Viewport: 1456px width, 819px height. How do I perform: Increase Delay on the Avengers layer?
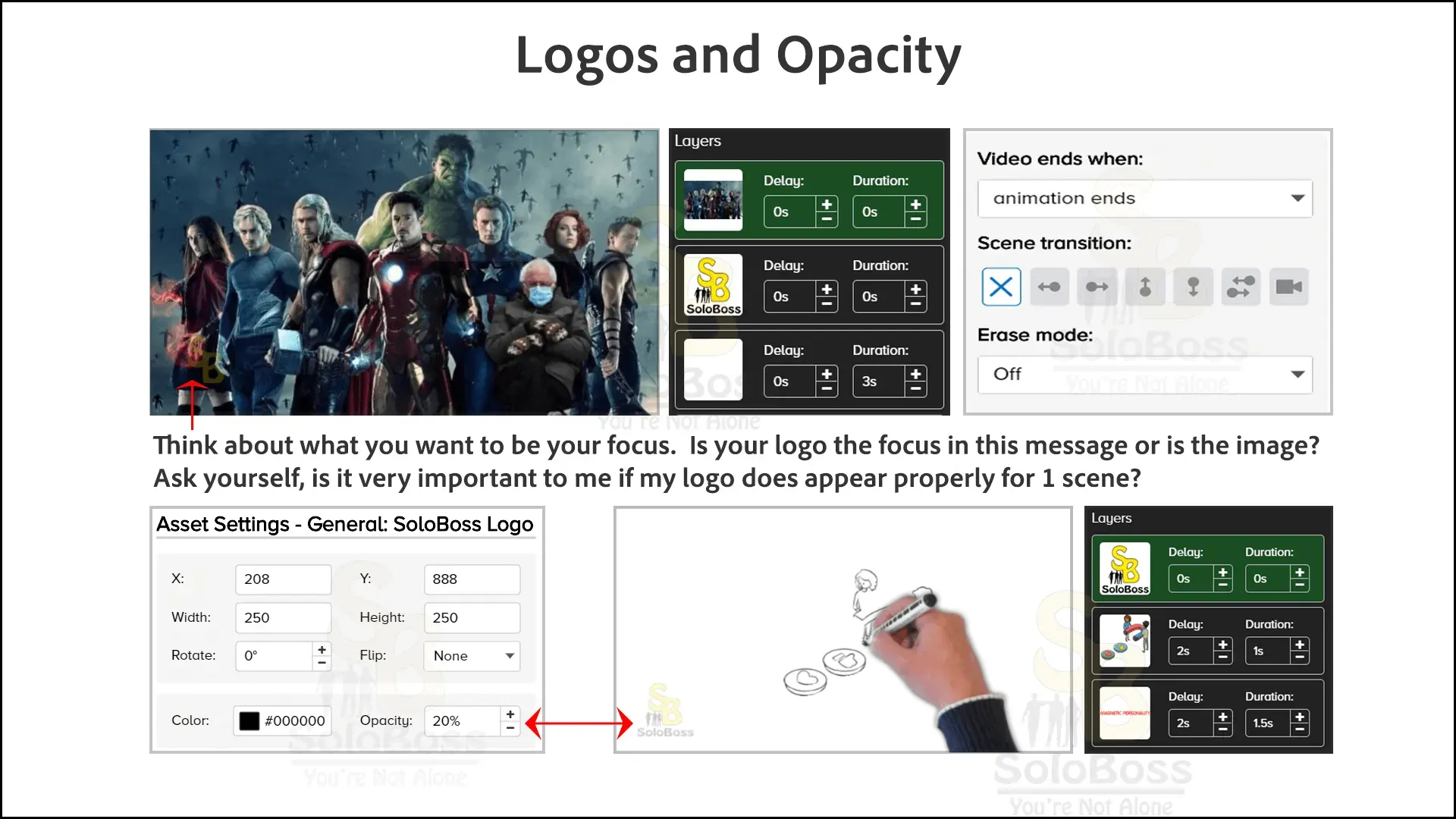point(827,205)
